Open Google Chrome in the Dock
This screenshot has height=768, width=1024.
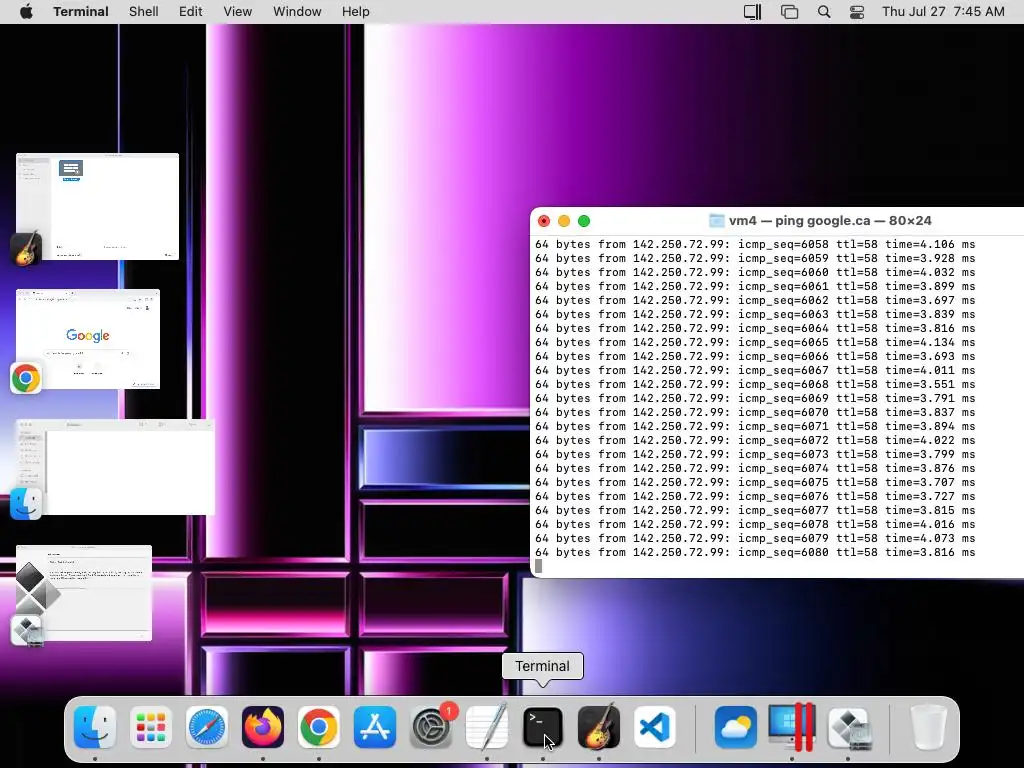tap(319, 727)
